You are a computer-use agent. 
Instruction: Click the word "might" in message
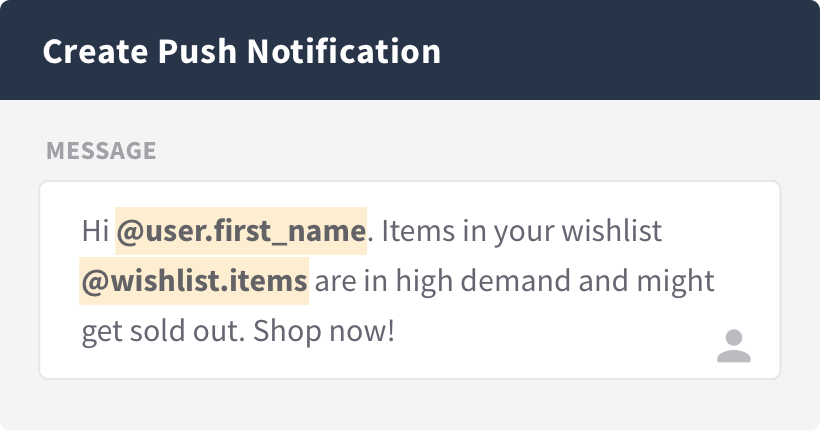(675, 281)
